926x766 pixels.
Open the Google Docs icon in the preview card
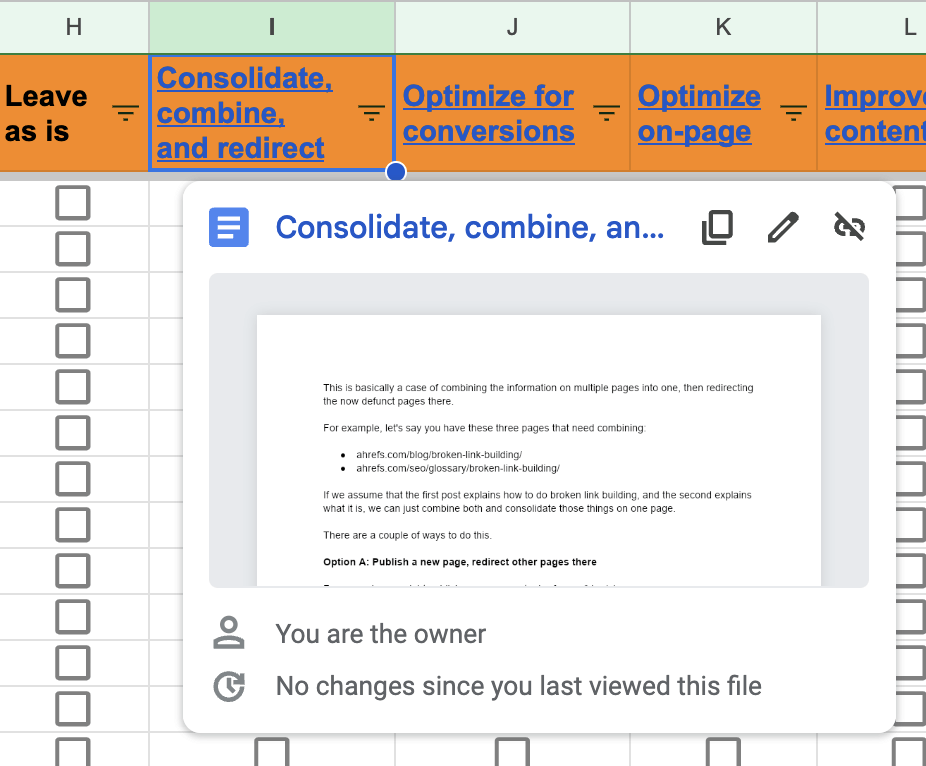230,227
